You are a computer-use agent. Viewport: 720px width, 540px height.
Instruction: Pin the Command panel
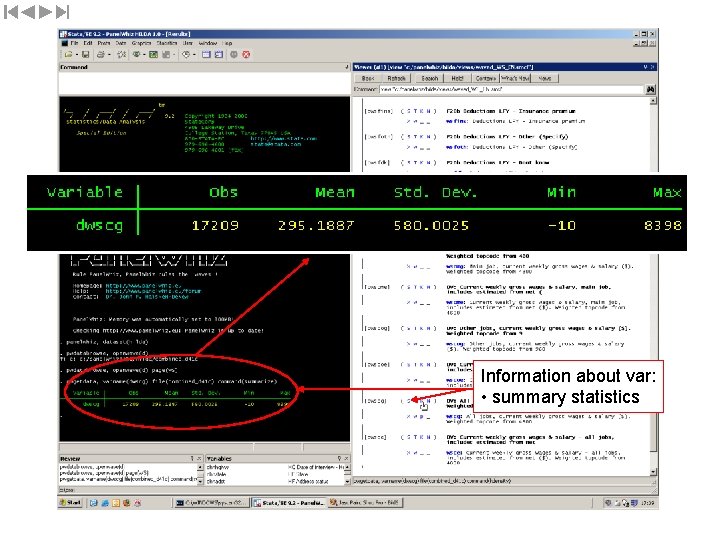[x=346, y=67]
